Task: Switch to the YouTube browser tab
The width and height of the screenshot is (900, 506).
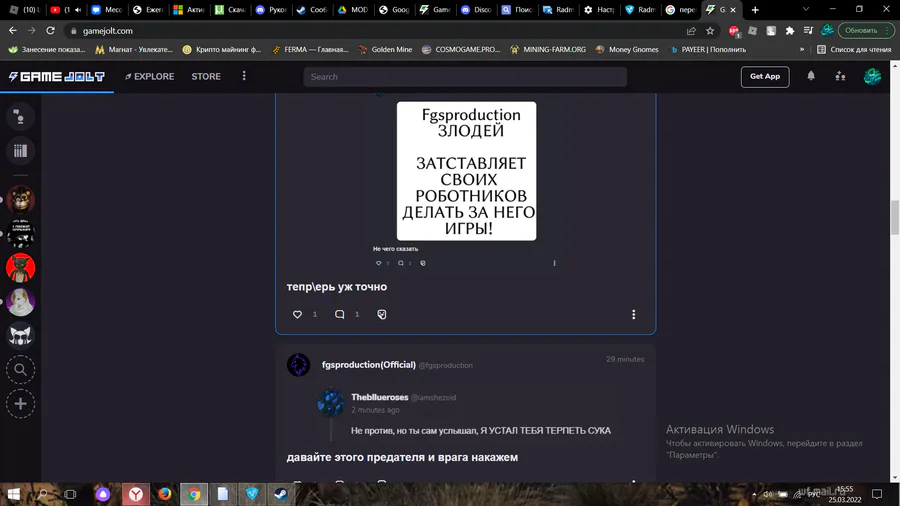Action: (x=65, y=10)
